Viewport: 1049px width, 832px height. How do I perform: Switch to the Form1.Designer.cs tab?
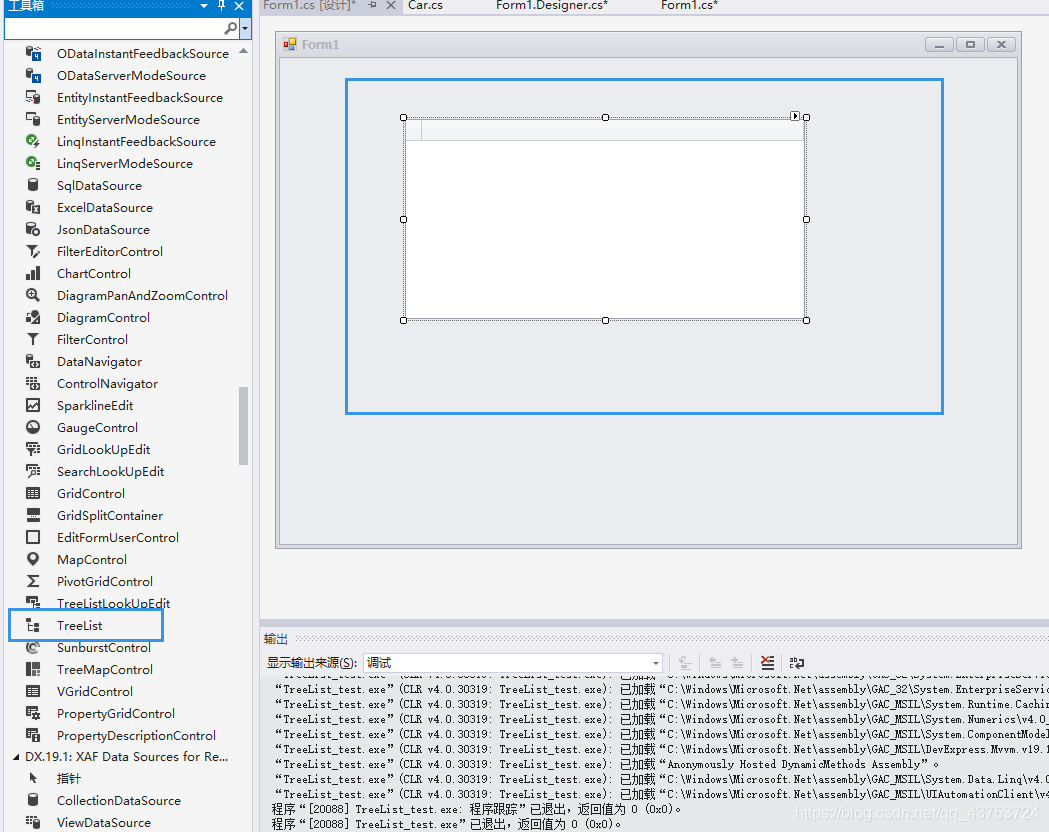pyautogui.click(x=552, y=5)
